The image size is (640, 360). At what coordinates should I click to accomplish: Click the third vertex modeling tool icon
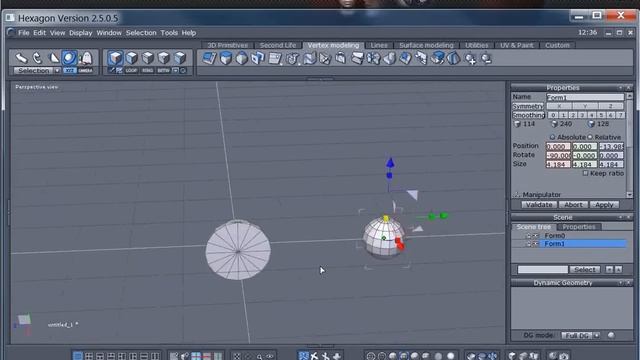242,58
